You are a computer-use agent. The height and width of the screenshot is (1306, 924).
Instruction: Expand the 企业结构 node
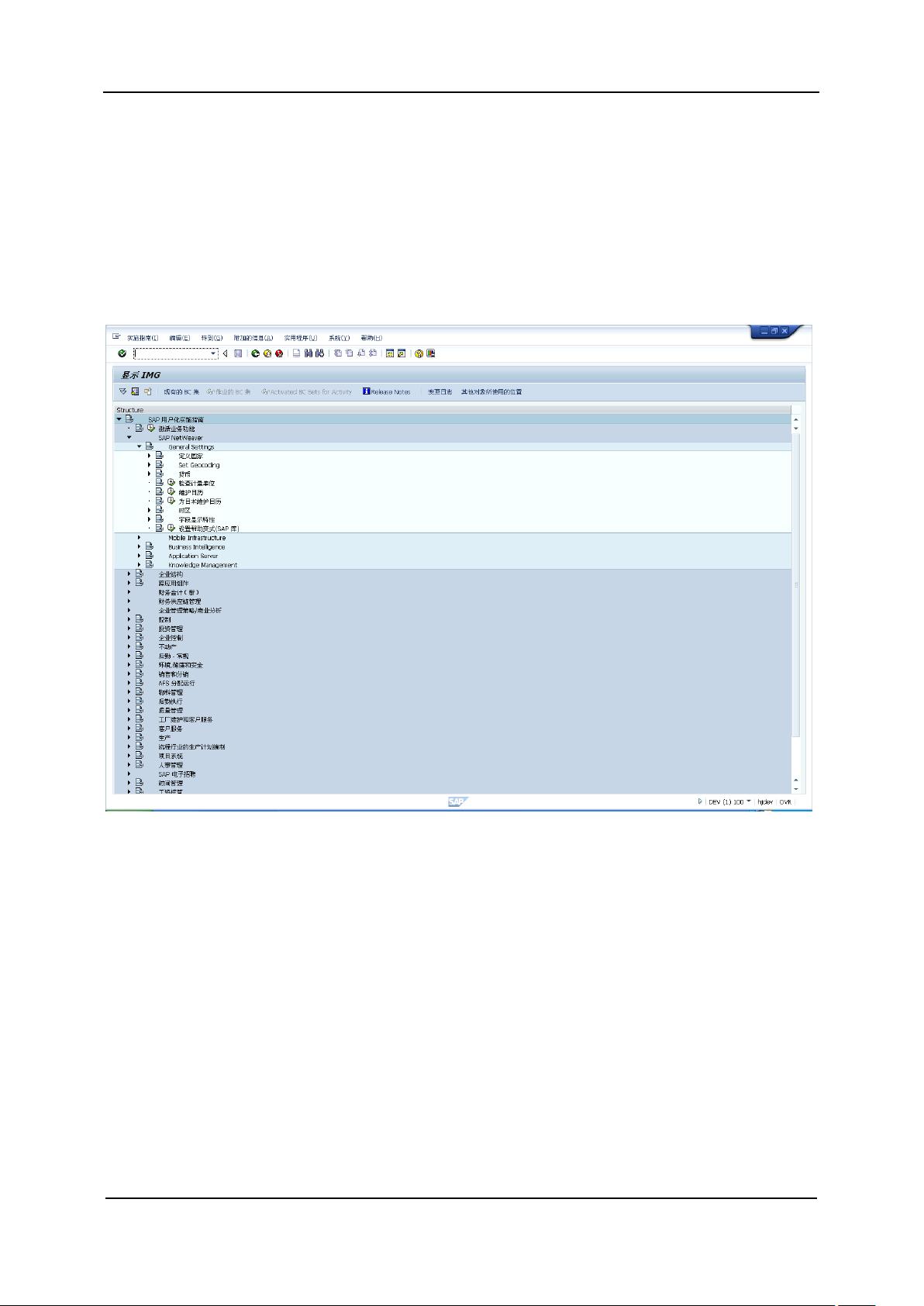(129, 574)
